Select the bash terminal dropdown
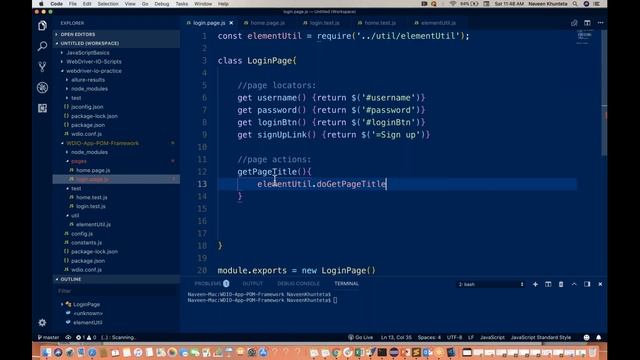 pos(491,284)
